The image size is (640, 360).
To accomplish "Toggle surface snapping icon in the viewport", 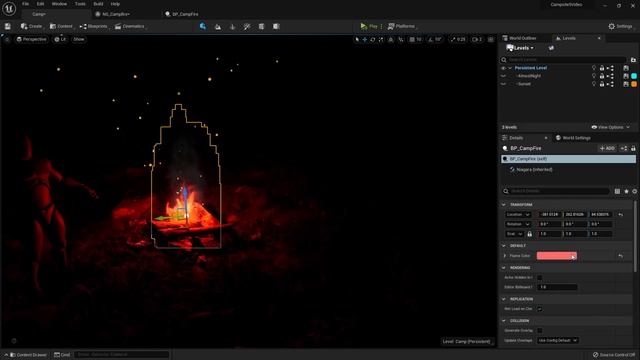I will [x=401, y=40].
